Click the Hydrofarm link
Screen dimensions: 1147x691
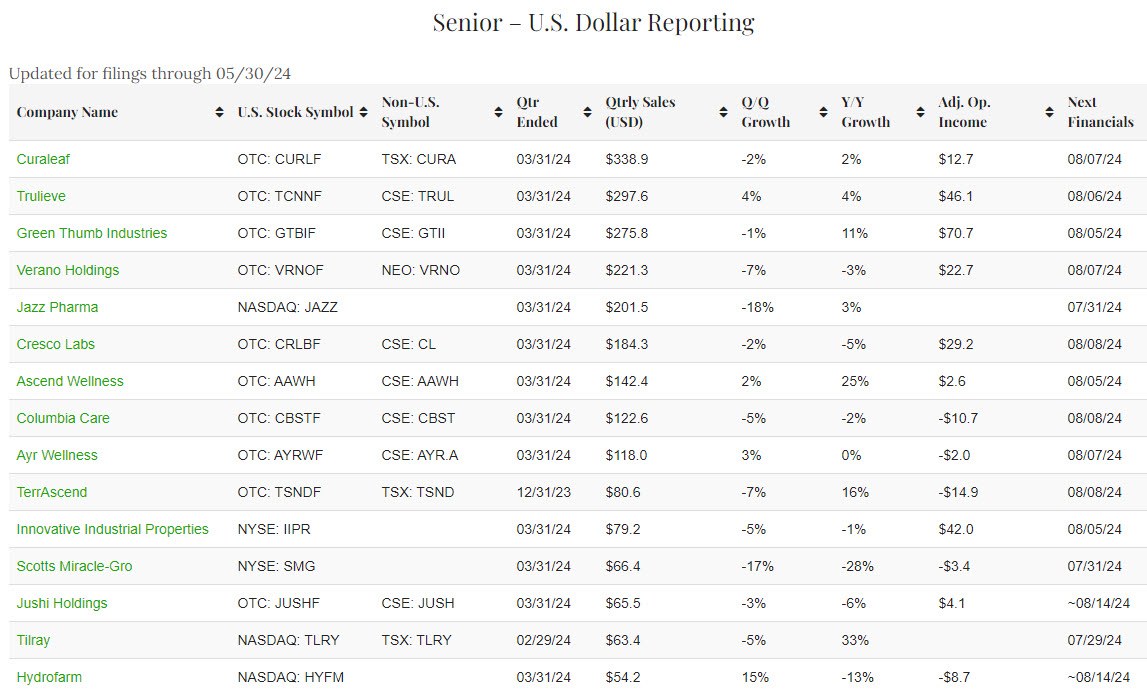[x=49, y=677]
